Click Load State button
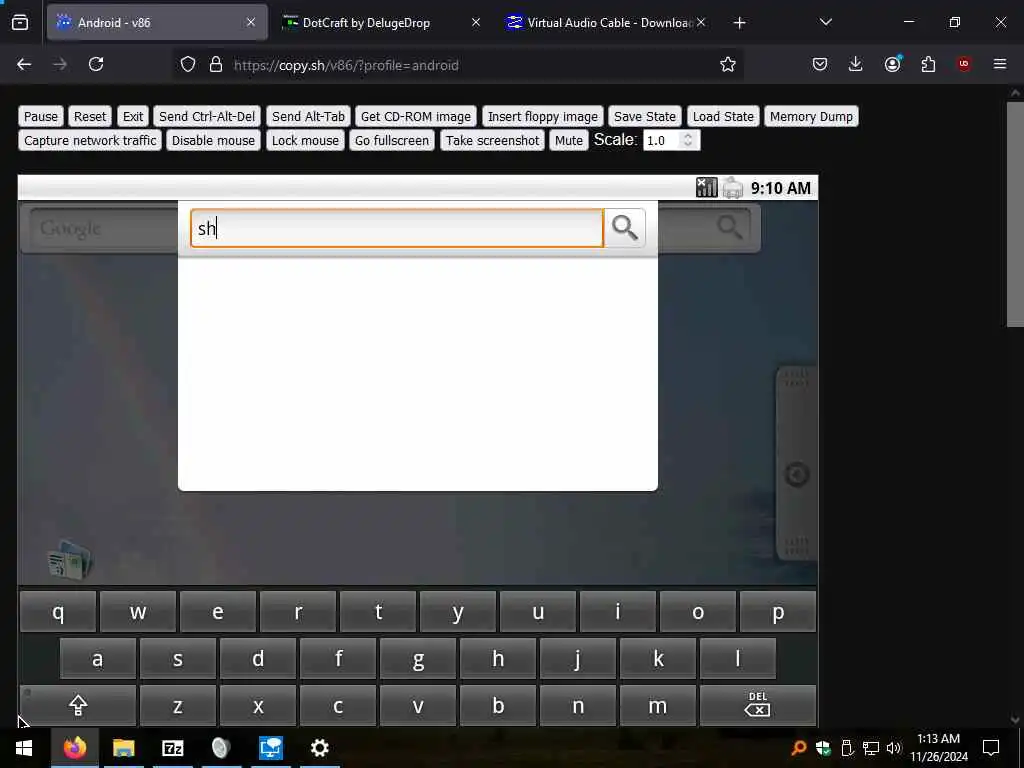The image size is (1024, 768). click(x=723, y=116)
